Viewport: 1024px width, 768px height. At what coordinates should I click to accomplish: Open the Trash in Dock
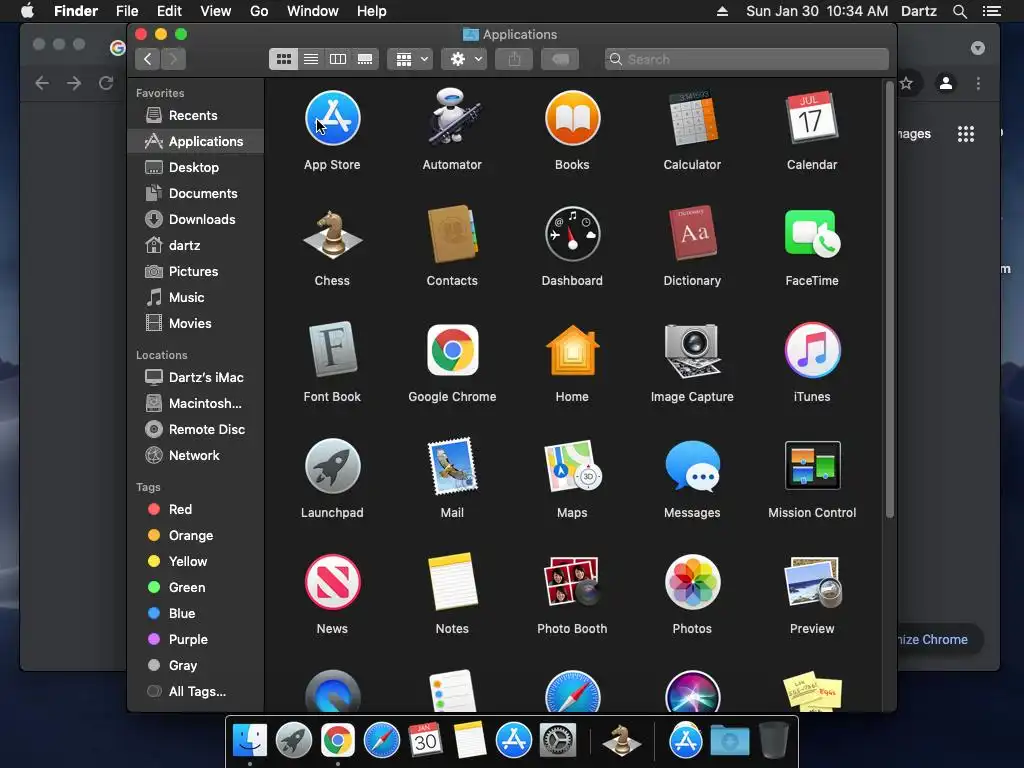[x=774, y=741]
